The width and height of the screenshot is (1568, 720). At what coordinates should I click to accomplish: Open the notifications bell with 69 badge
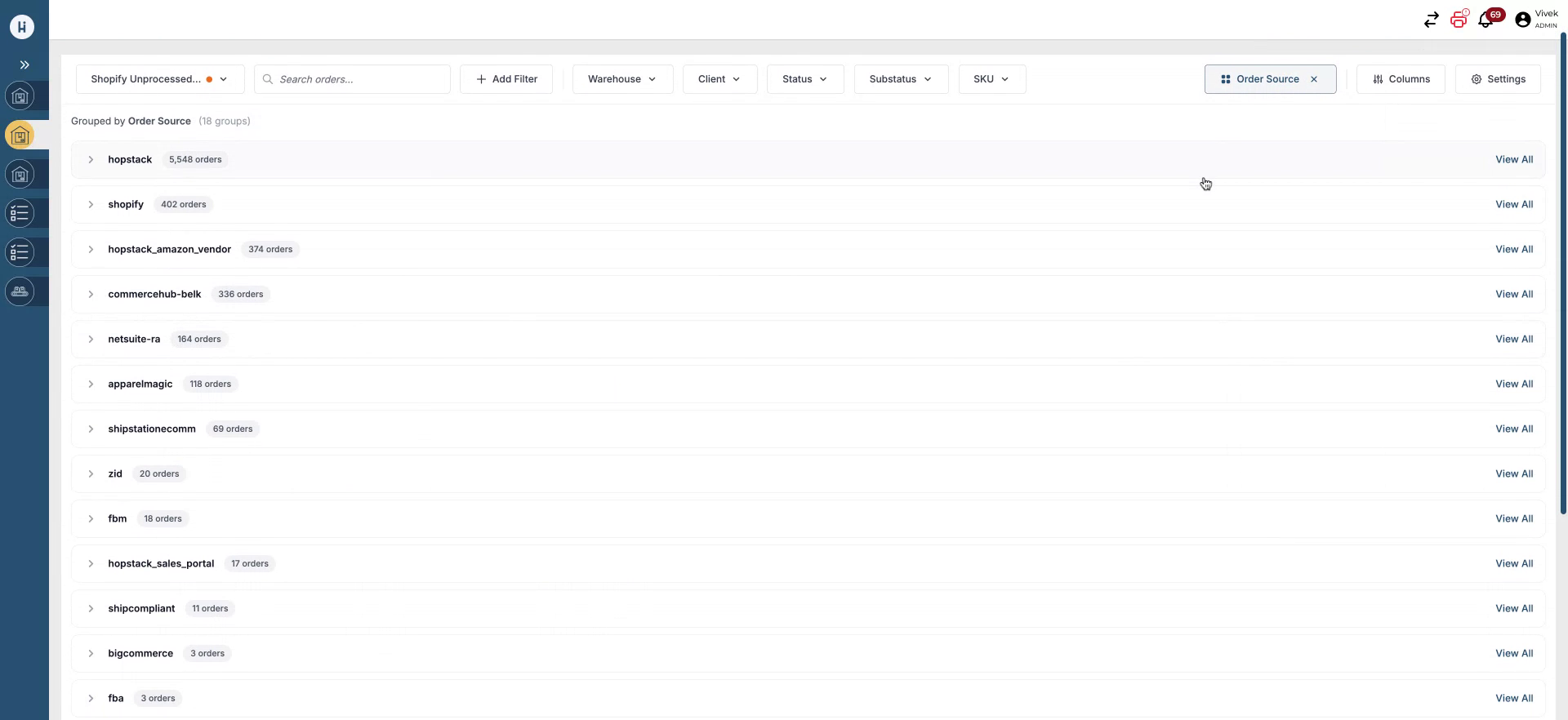tap(1486, 20)
